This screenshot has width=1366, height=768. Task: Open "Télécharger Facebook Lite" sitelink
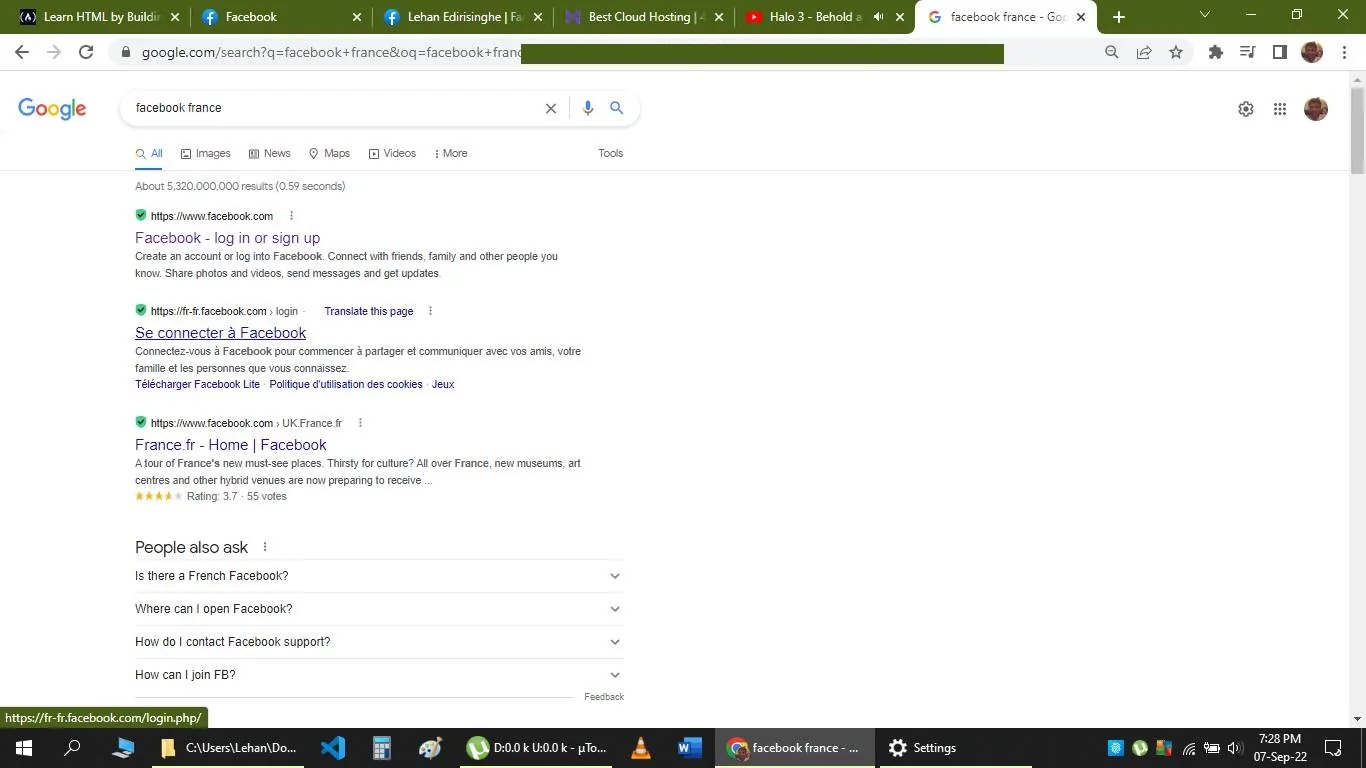click(198, 384)
